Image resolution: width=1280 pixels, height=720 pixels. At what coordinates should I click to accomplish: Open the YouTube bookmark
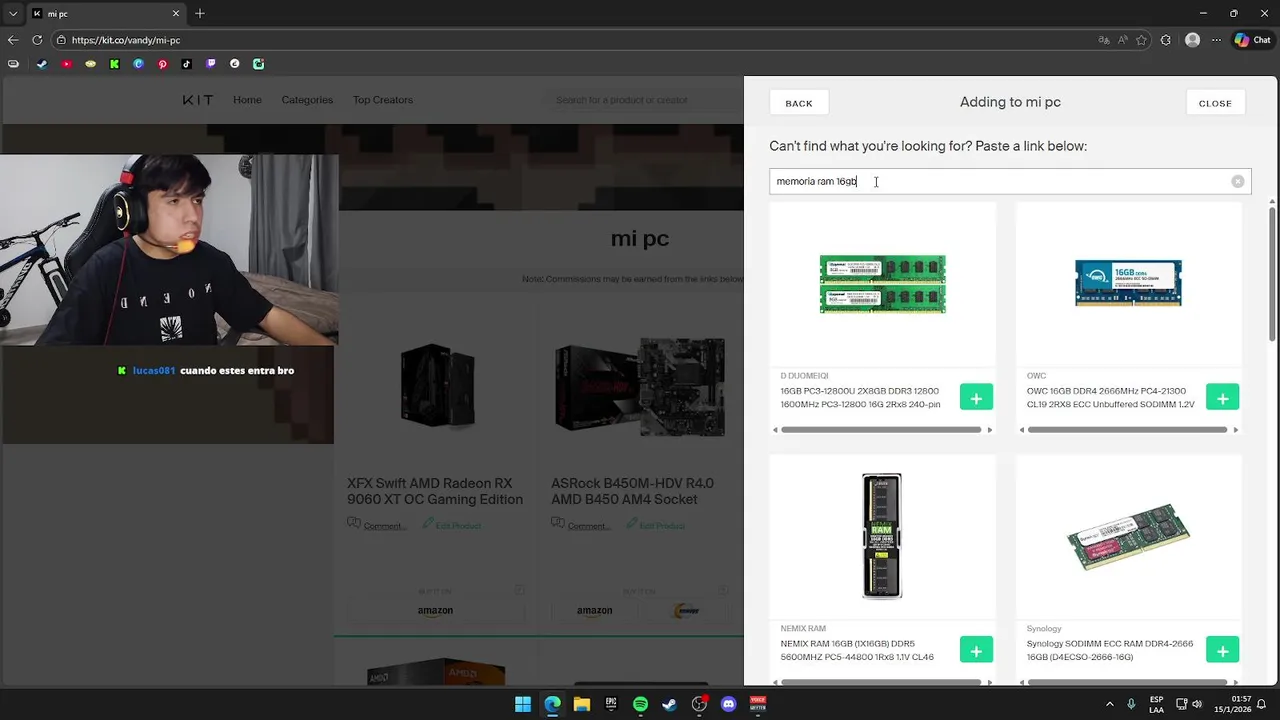pyautogui.click(x=66, y=64)
